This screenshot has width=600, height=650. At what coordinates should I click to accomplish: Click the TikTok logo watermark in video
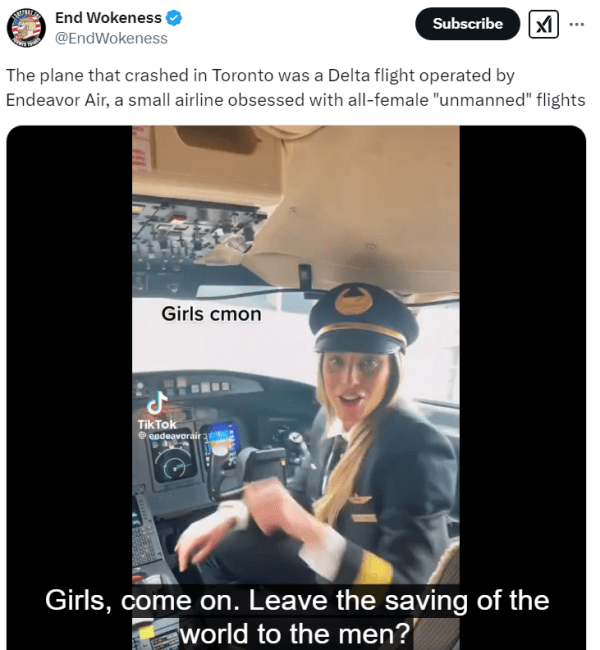pos(157,410)
